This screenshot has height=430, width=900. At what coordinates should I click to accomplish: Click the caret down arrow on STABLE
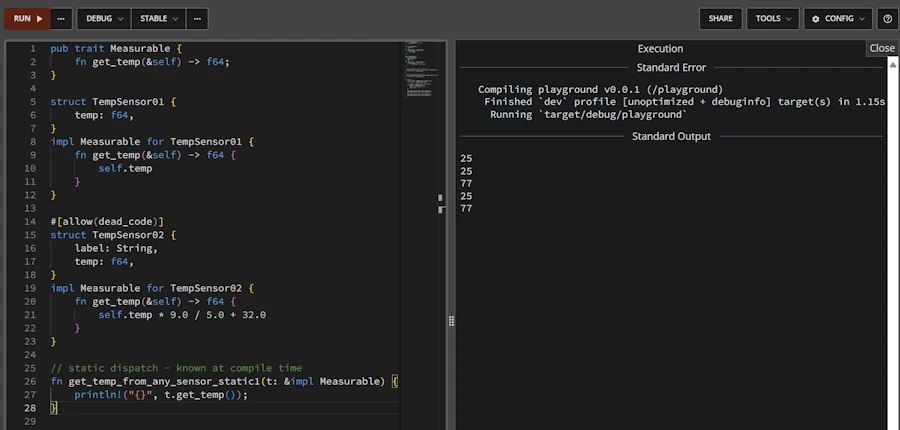pyautogui.click(x=175, y=19)
